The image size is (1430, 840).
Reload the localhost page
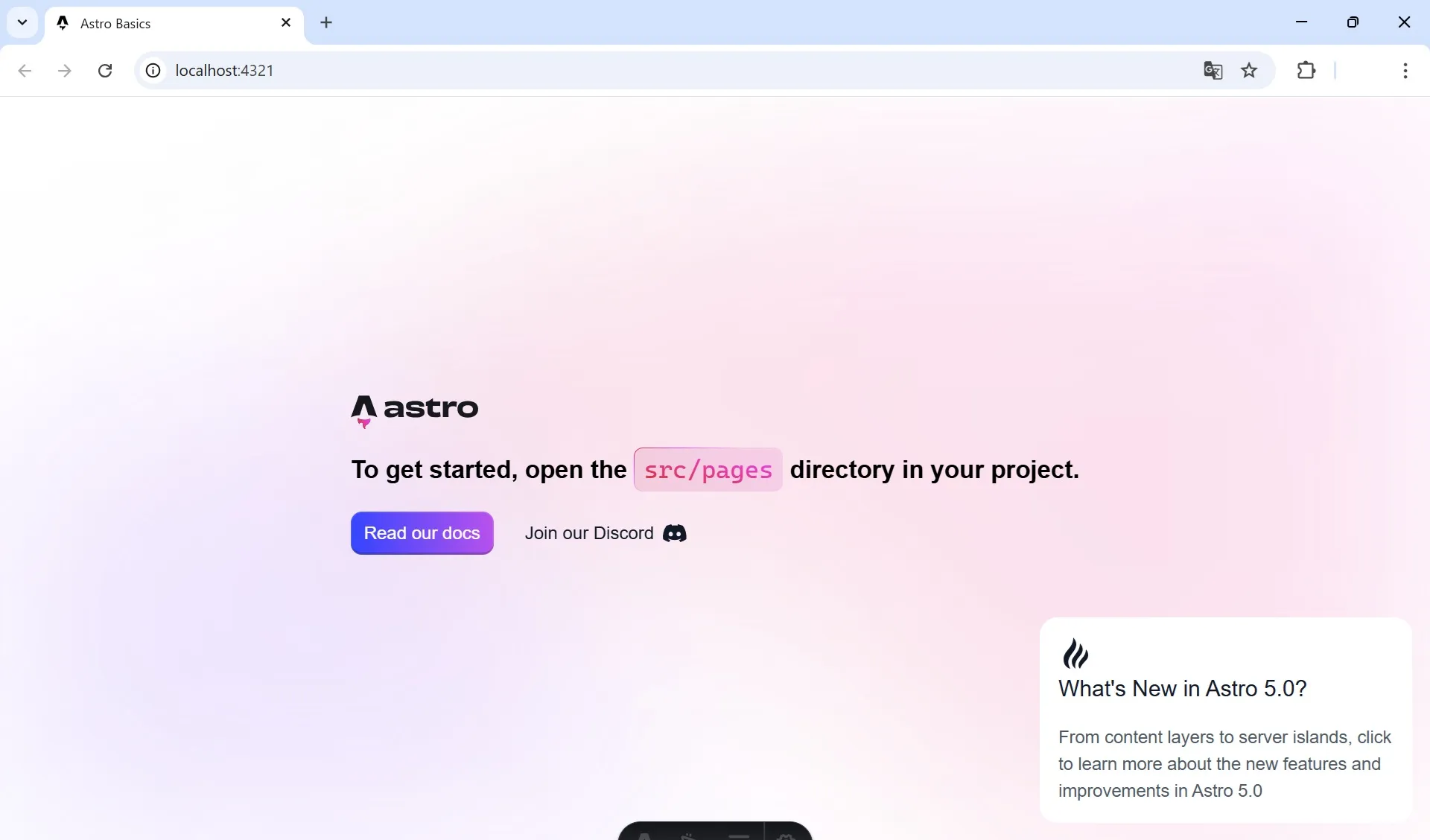pos(105,71)
